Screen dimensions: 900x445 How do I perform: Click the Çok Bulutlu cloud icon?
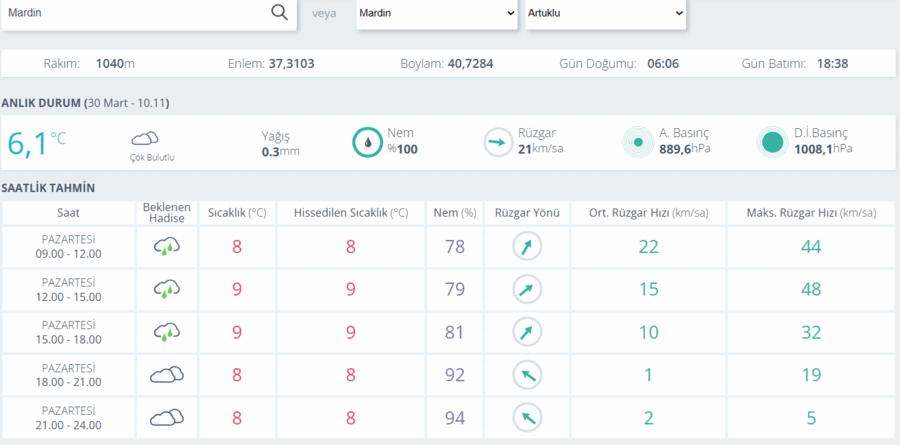coord(145,138)
